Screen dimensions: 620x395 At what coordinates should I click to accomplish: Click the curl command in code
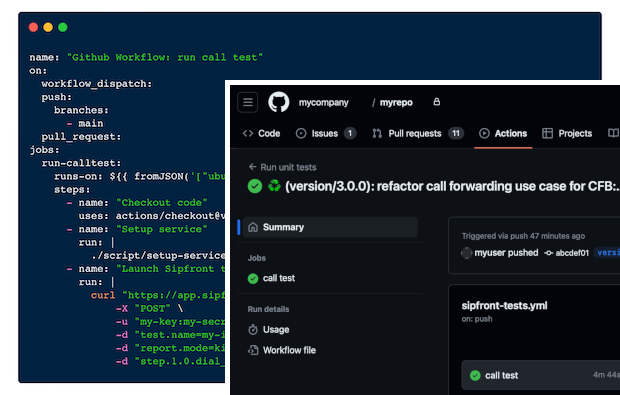[103, 295]
